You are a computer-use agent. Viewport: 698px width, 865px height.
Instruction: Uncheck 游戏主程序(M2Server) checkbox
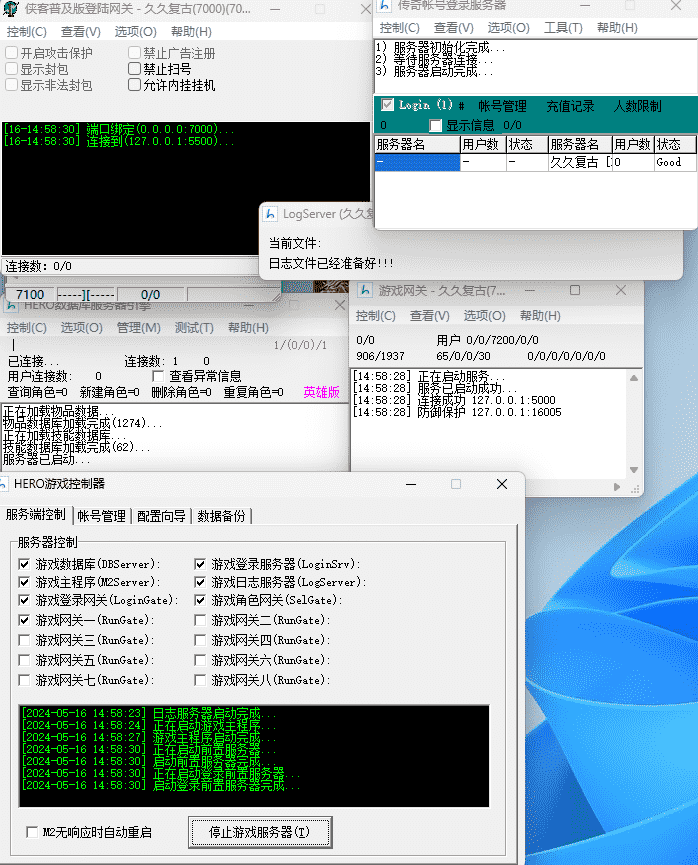point(24,582)
